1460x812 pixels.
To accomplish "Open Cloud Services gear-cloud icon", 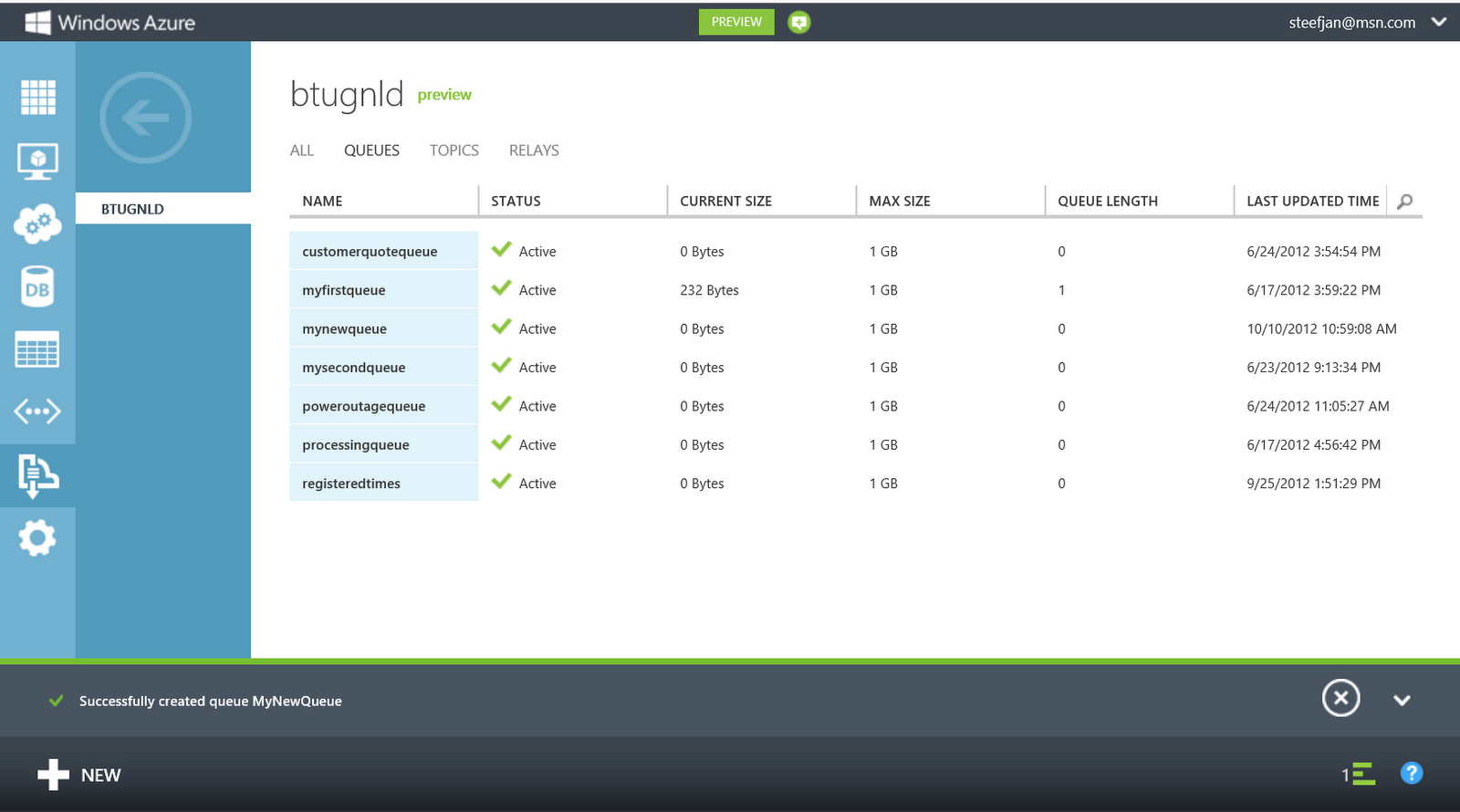I will 37,224.
